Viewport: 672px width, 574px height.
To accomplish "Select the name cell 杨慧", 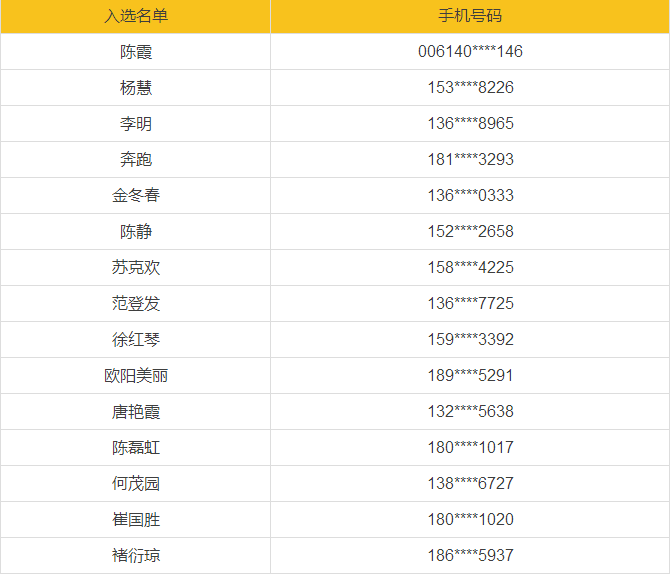I will 135,87.
